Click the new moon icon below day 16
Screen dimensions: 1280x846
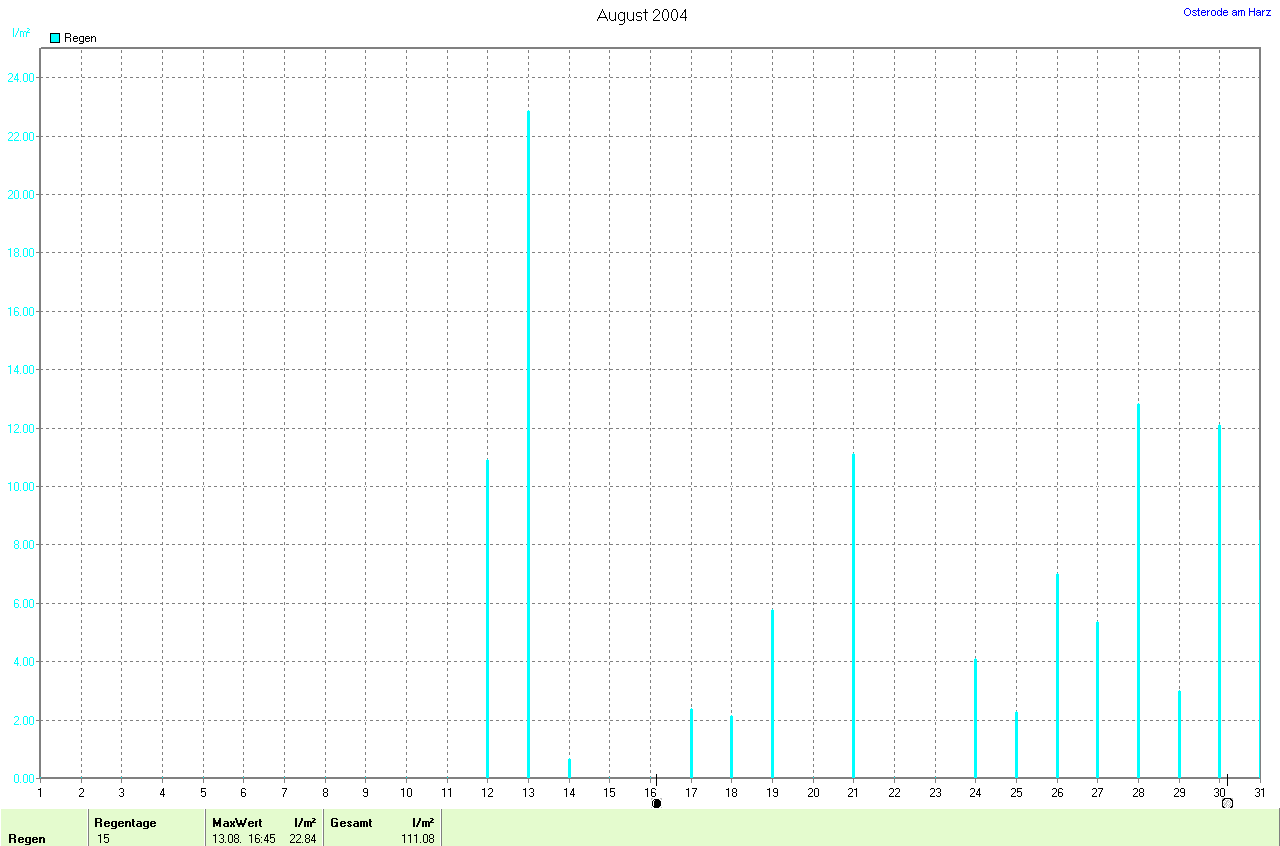(x=656, y=803)
